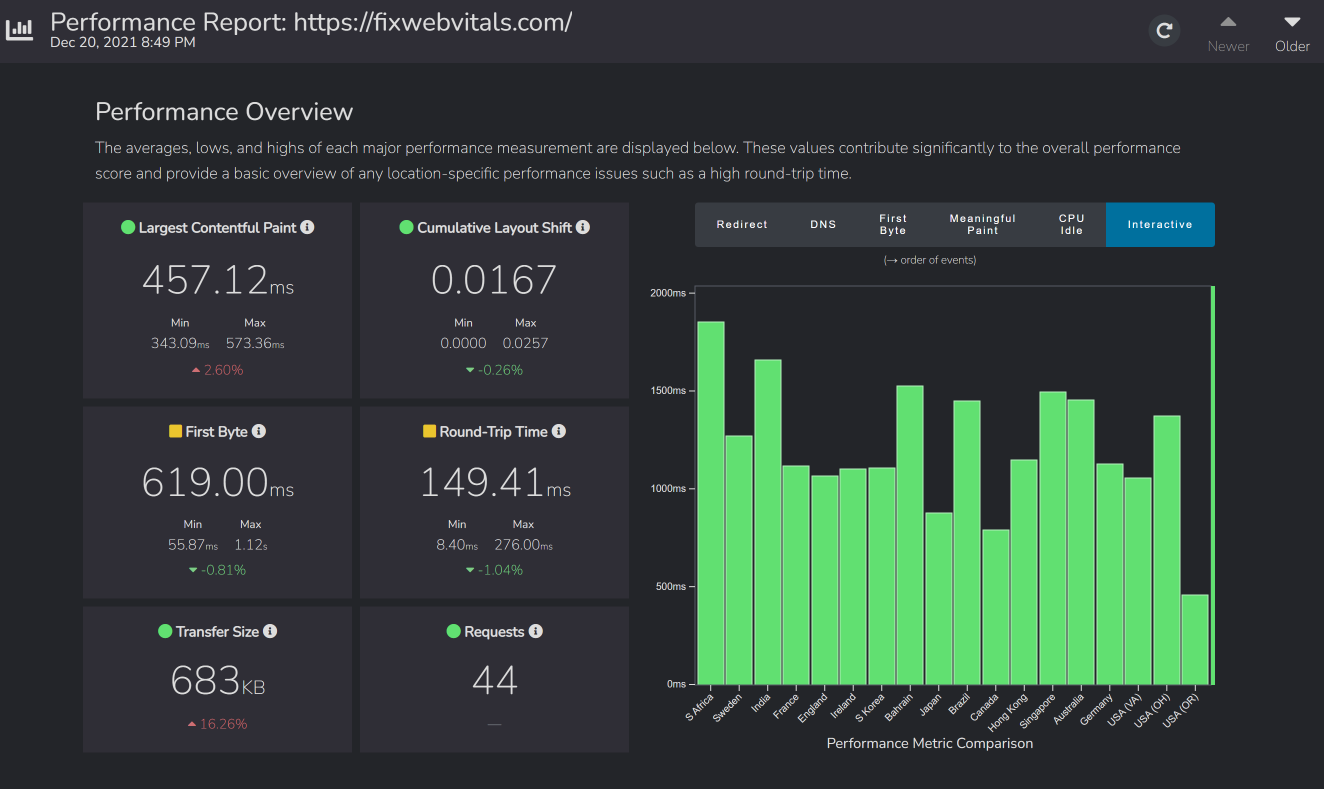Click green status dot for Requests
The height and width of the screenshot is (789, 1324).
(x=454, y=631)
